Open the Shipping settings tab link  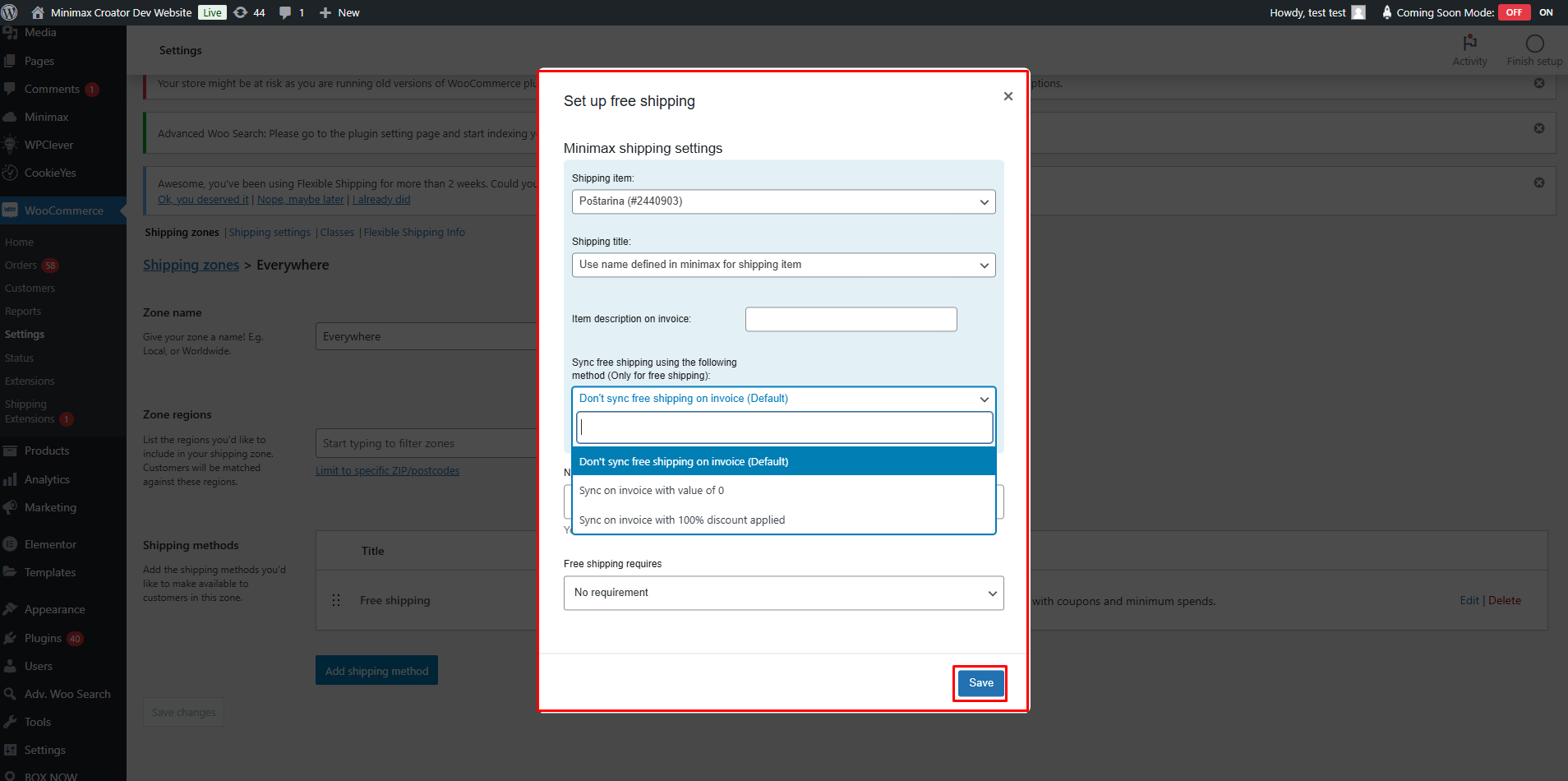[270, 233]
